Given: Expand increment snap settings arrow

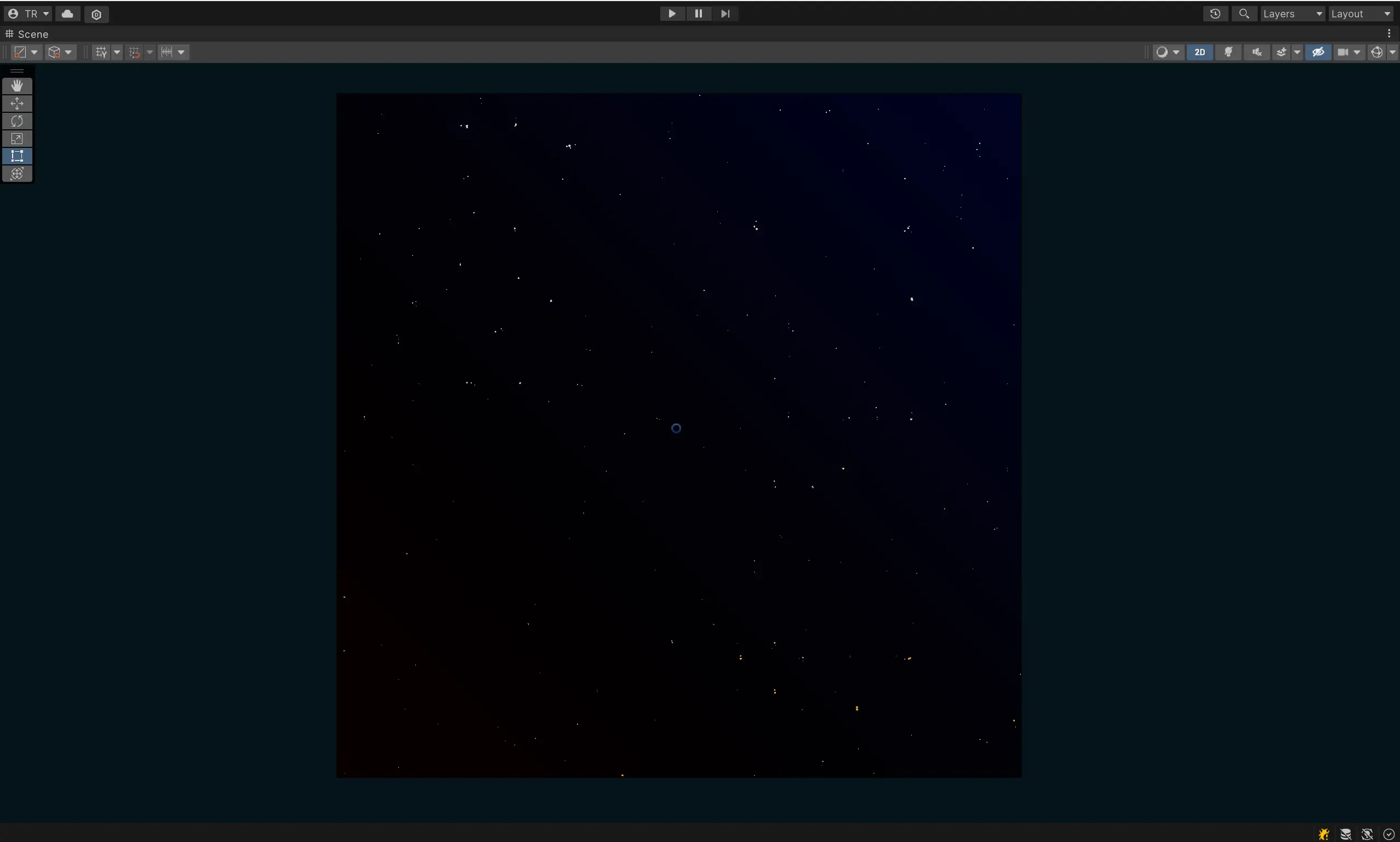Looking at the screenshot, I should pos(181,52).
